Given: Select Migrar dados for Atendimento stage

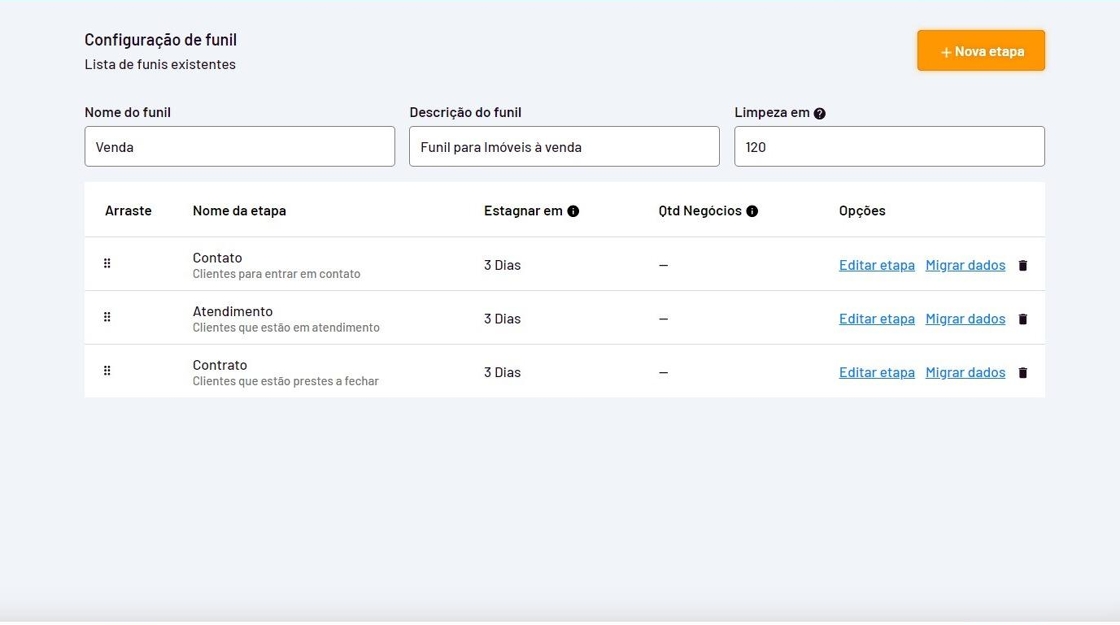Looking at the screenshot, I should [x=965, y=319].
